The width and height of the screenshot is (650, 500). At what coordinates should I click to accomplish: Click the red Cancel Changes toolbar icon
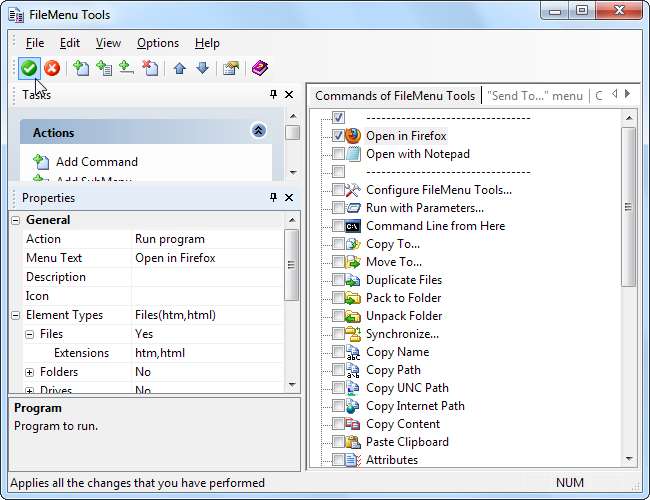[51, 68]
